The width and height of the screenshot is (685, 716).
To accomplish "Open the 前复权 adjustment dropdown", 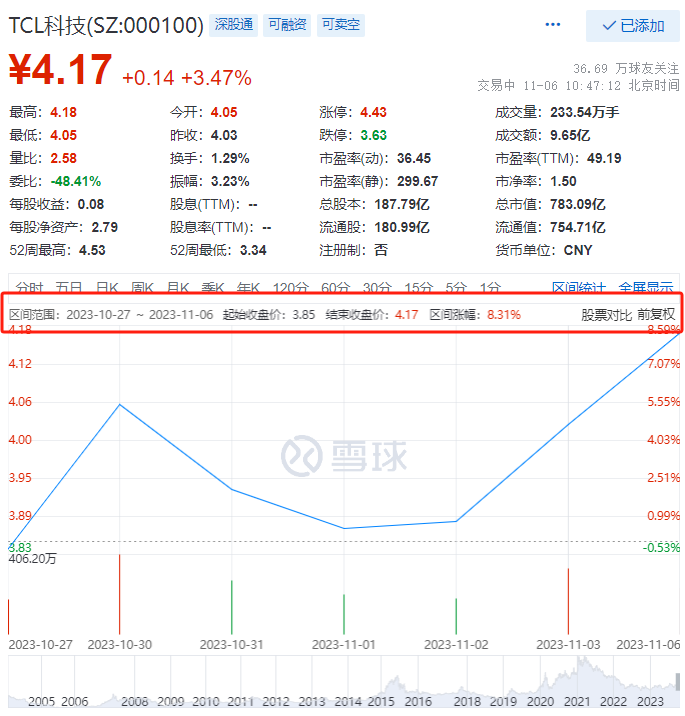I will click(x=656, y=315).
